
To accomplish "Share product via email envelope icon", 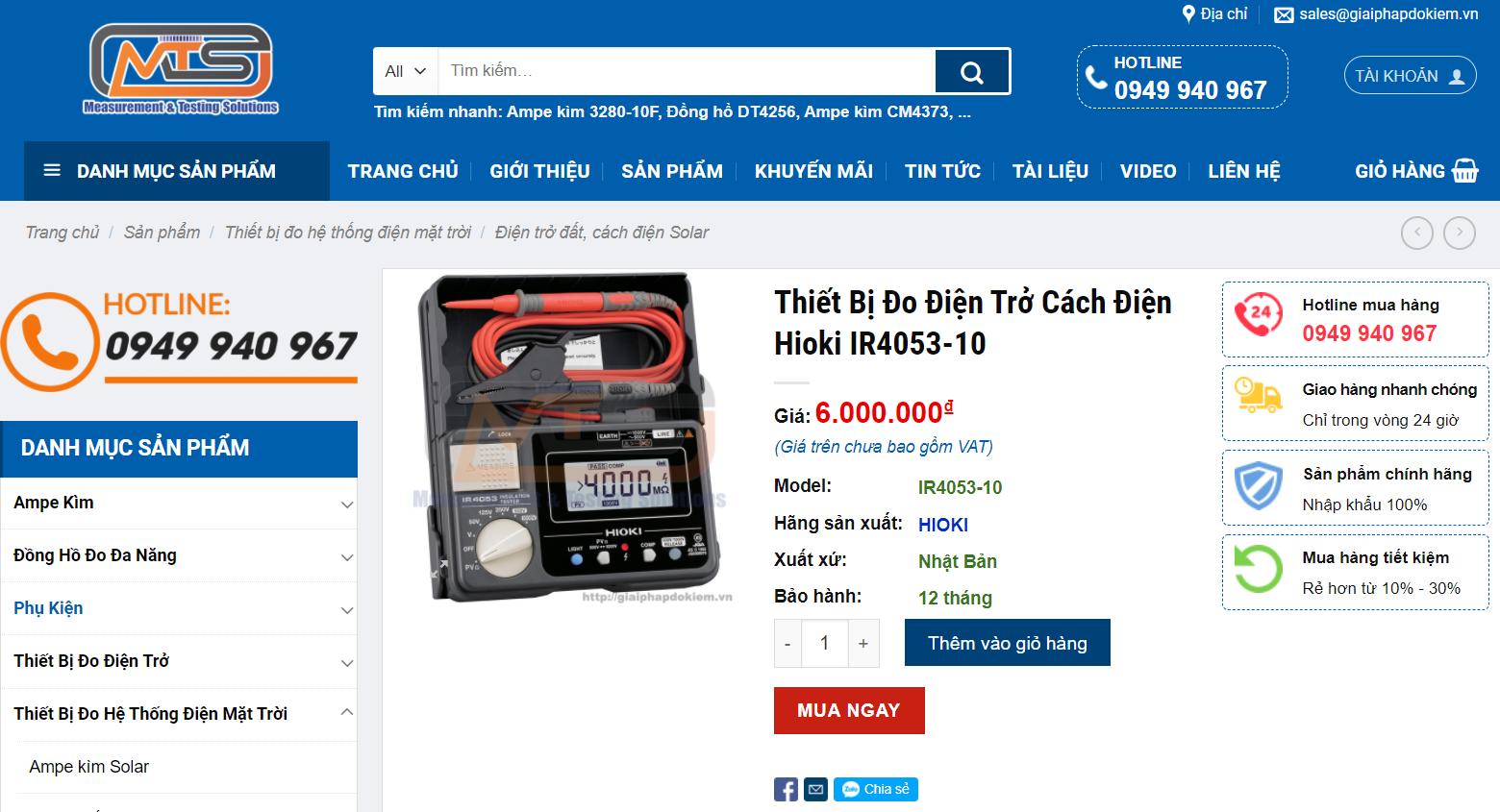I will (x=815, y=790).
